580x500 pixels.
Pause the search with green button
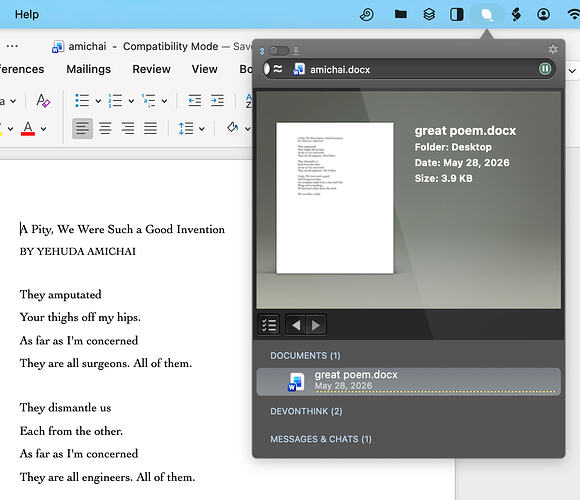545,69
